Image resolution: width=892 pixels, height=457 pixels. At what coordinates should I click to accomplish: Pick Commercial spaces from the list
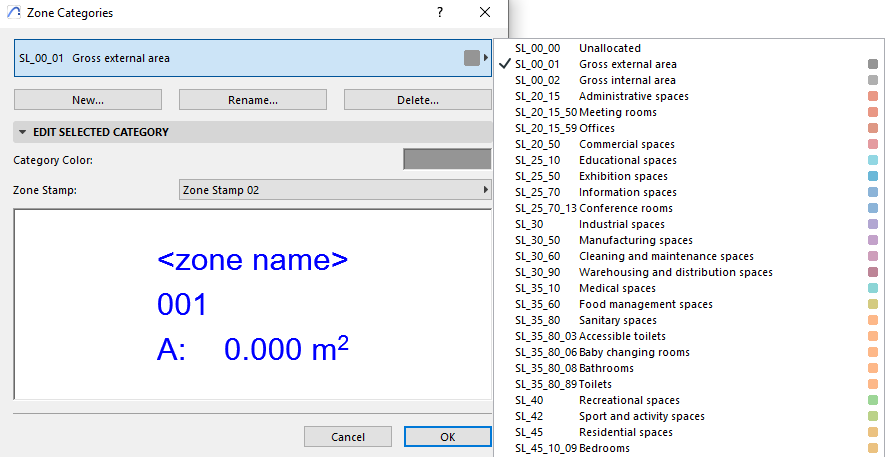(689, 144)
